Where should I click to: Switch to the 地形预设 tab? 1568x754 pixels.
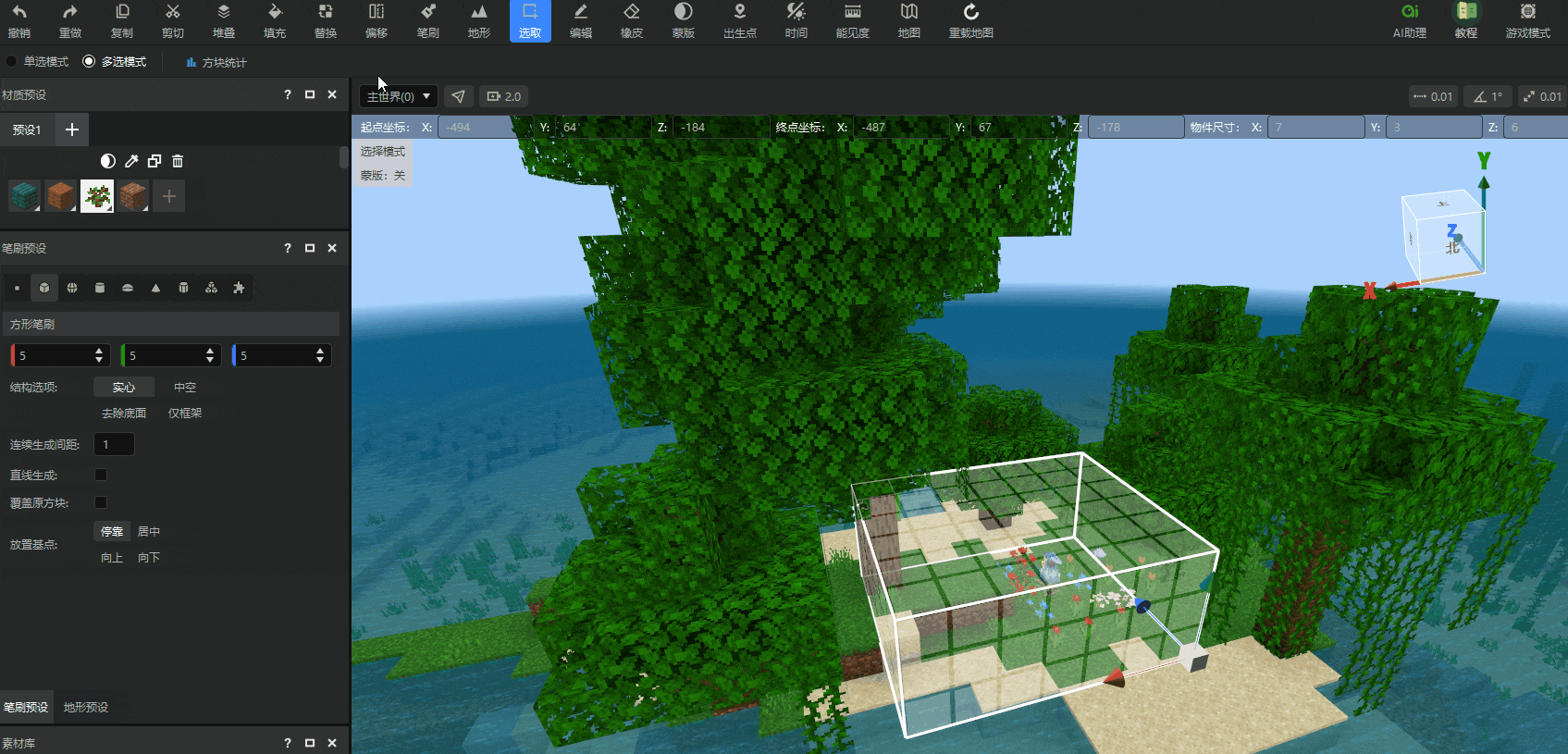86,708
